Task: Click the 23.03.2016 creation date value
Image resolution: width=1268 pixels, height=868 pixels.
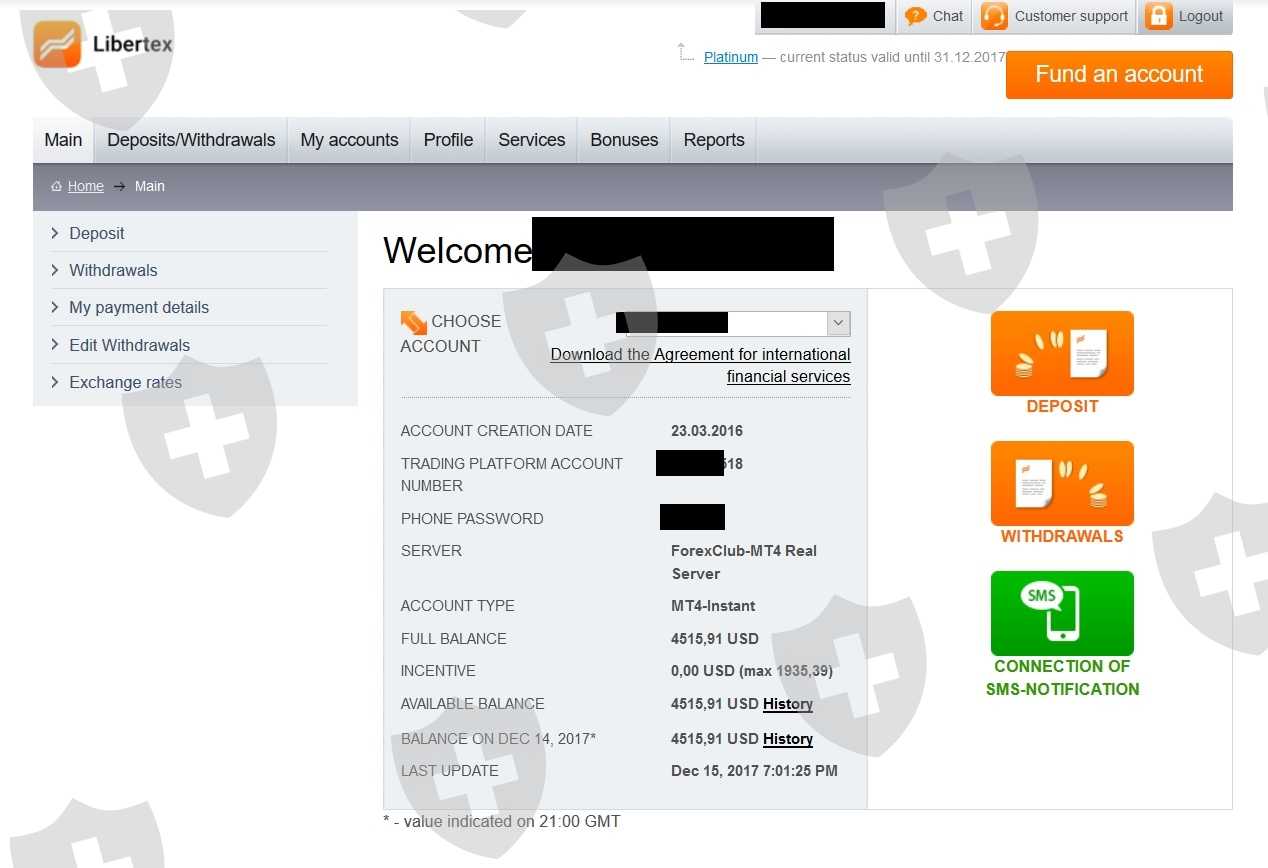Action: point(707,431)
